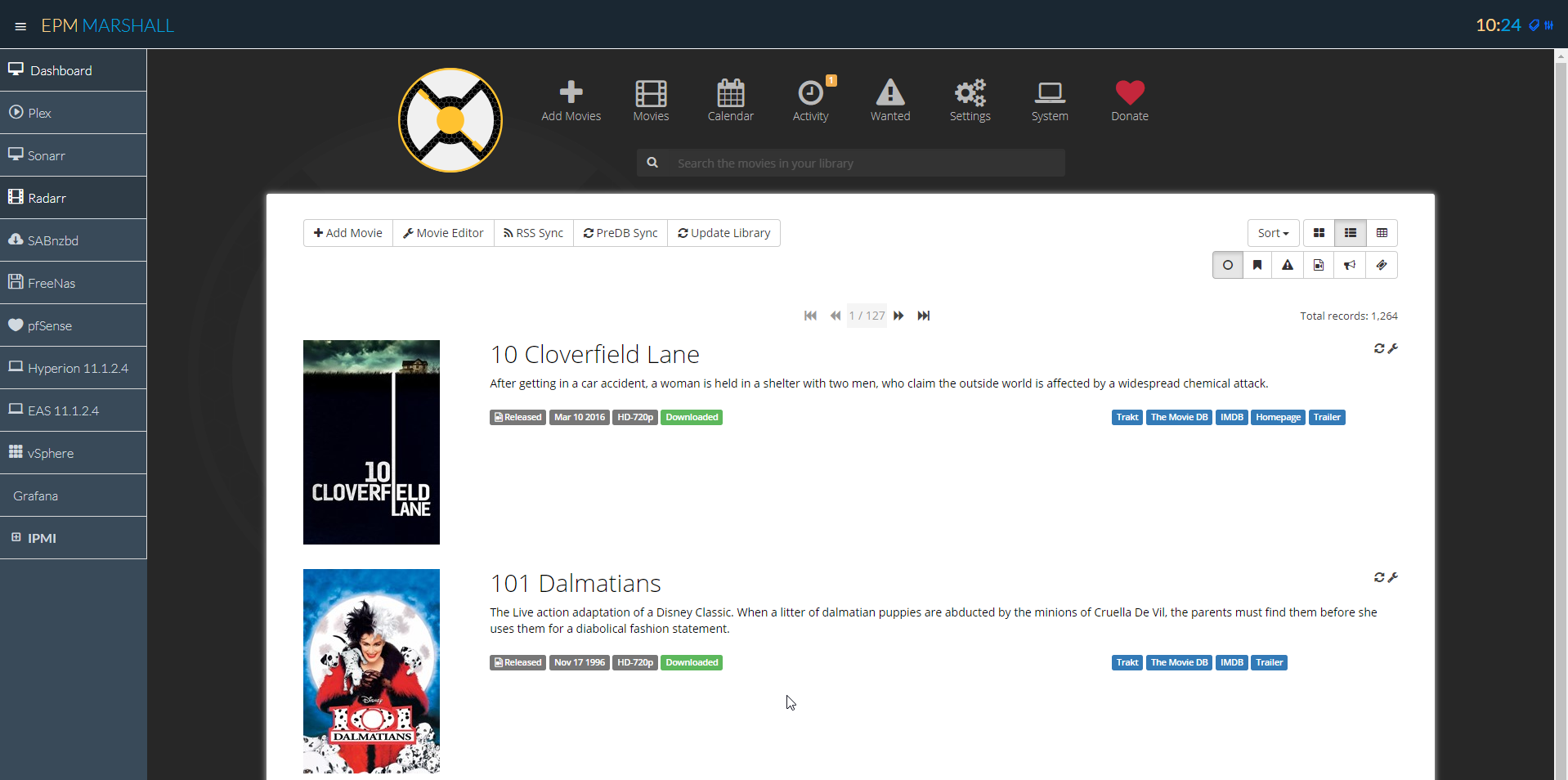Go to next page of movies
Viewport: 1568px width, 780px height.
click(x=898, y=316)
